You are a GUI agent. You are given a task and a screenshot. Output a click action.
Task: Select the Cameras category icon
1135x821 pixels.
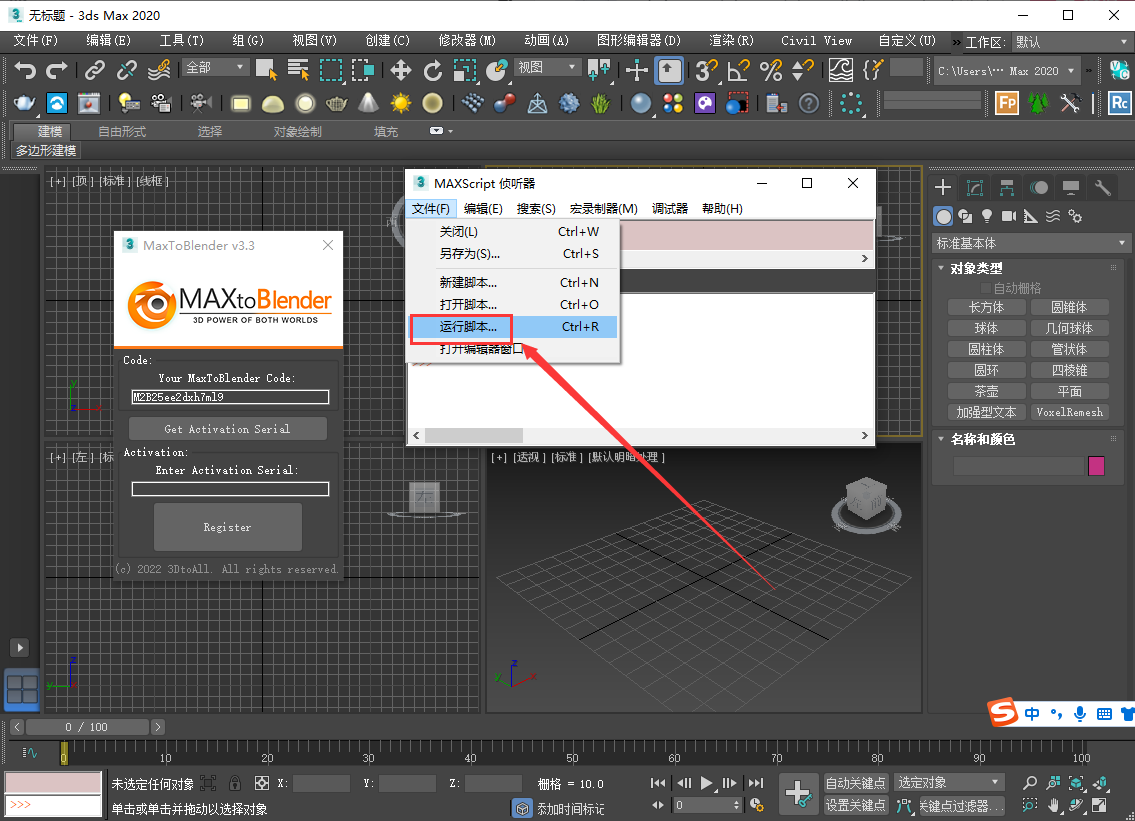coord(1009,216)
